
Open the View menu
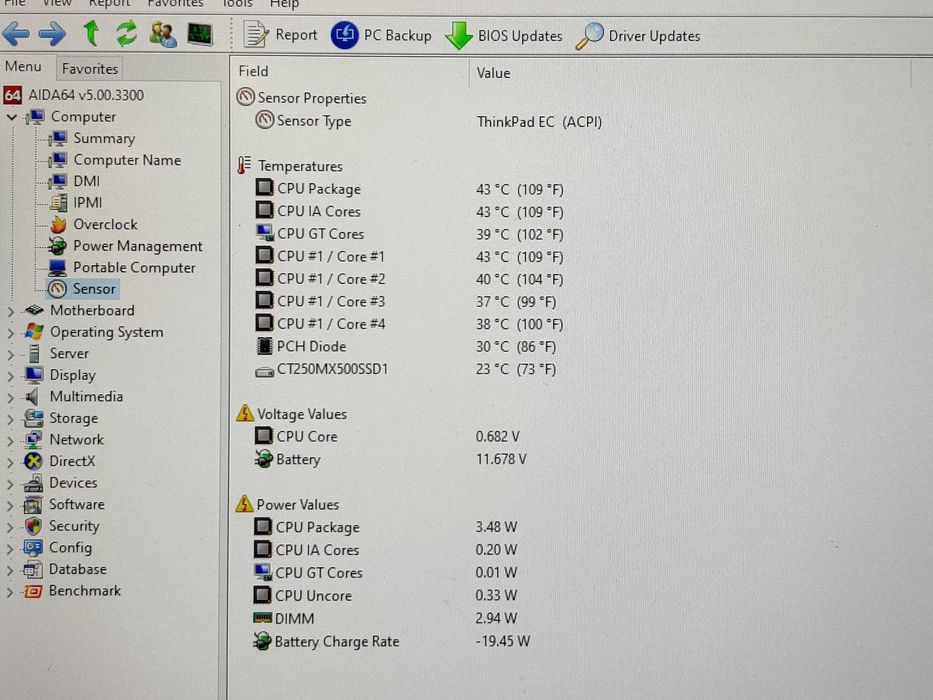(57, 4)
